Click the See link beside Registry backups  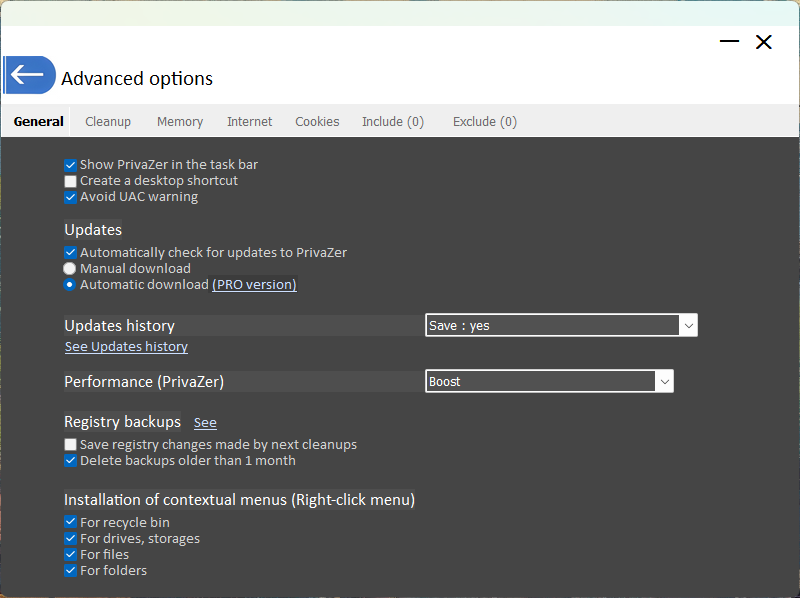205,422
